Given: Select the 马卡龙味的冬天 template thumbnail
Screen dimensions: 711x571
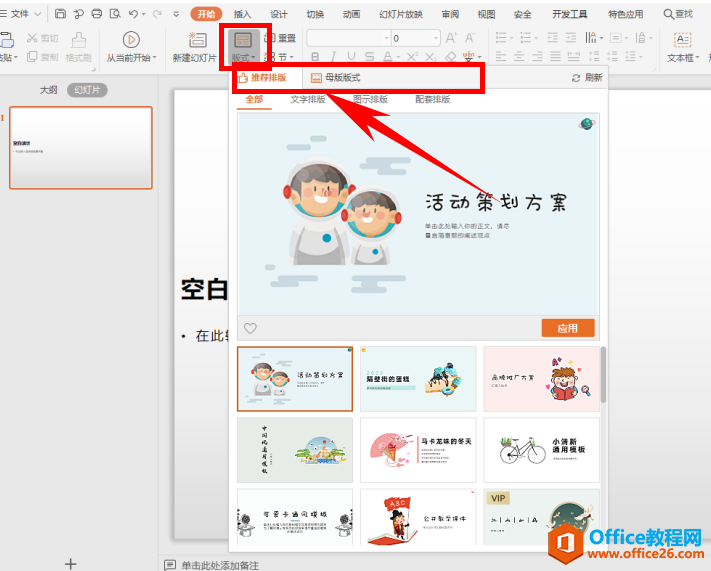Looking at the screenshot, I should pos(418,450).
